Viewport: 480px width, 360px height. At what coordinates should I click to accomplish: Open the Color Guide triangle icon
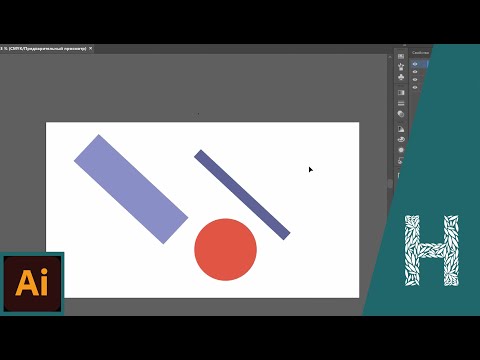[x=401, y=129]
